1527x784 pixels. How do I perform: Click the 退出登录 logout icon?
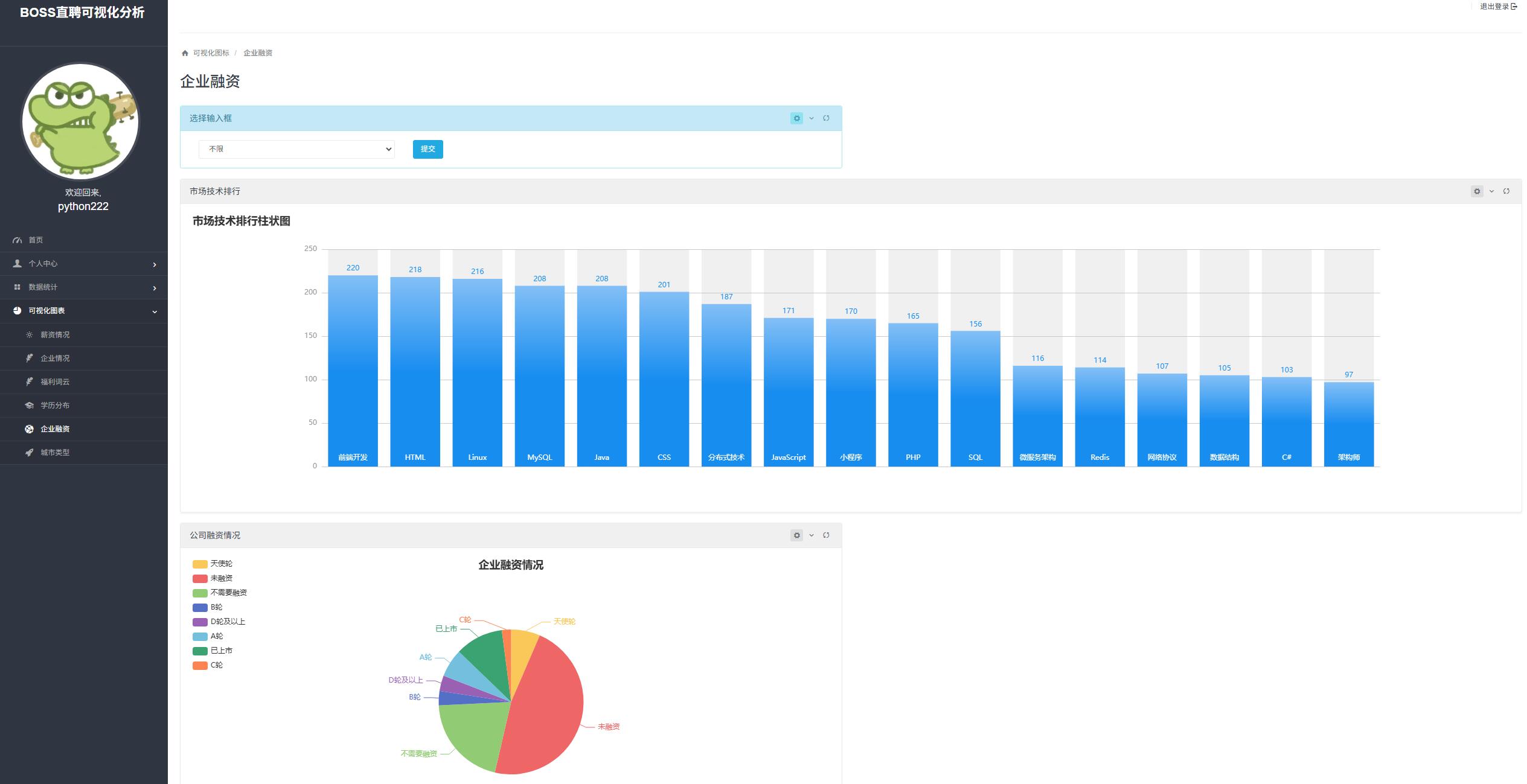(x=1514, y=7)
